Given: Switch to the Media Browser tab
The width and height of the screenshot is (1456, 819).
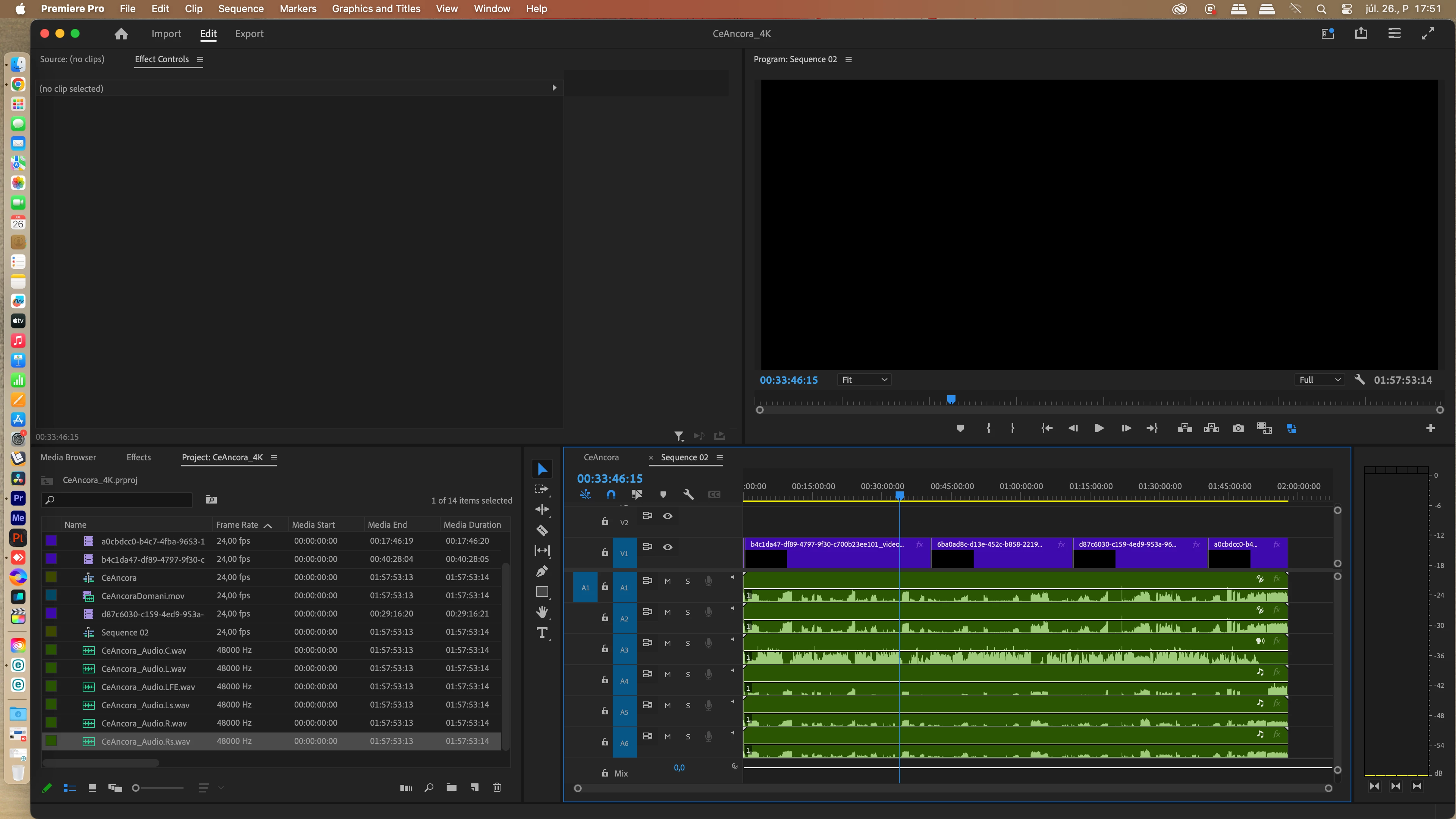Looking at the screenshot, I should coord(68,457).
